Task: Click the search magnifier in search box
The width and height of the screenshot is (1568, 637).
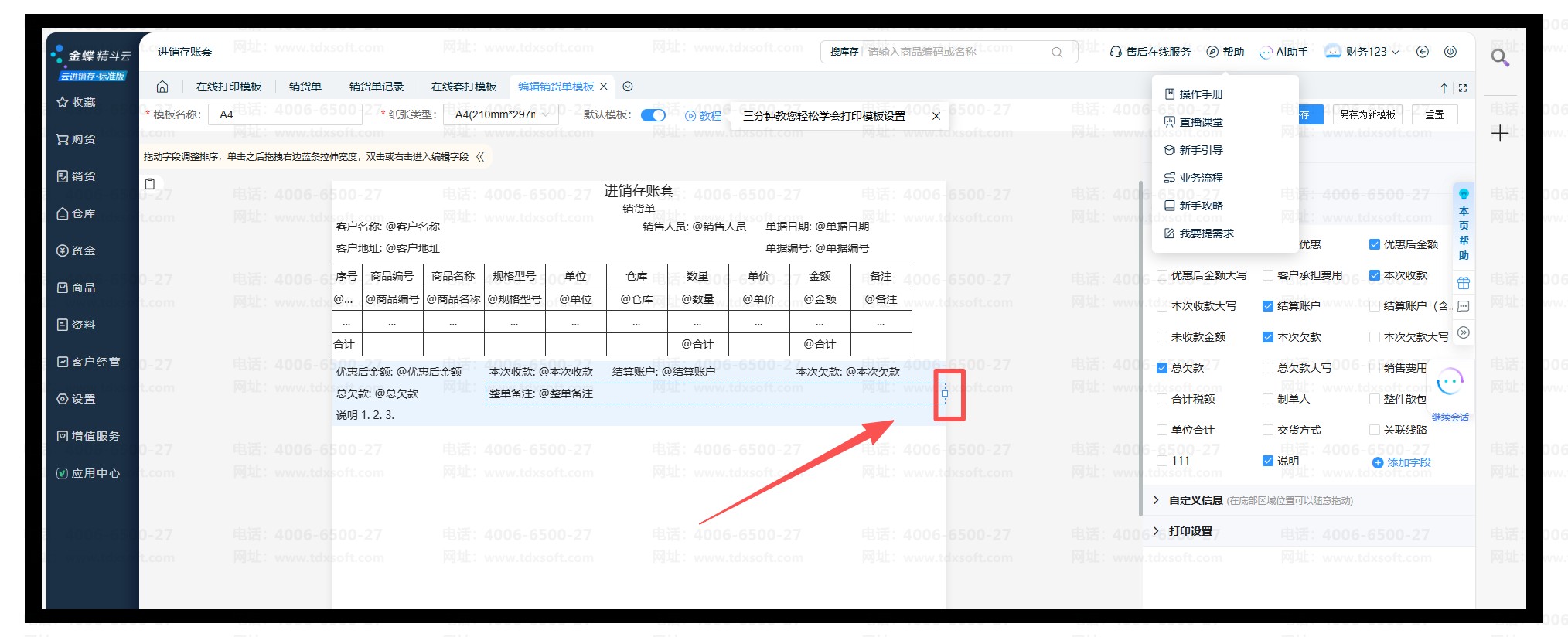Action: (x=1056, y=52)
